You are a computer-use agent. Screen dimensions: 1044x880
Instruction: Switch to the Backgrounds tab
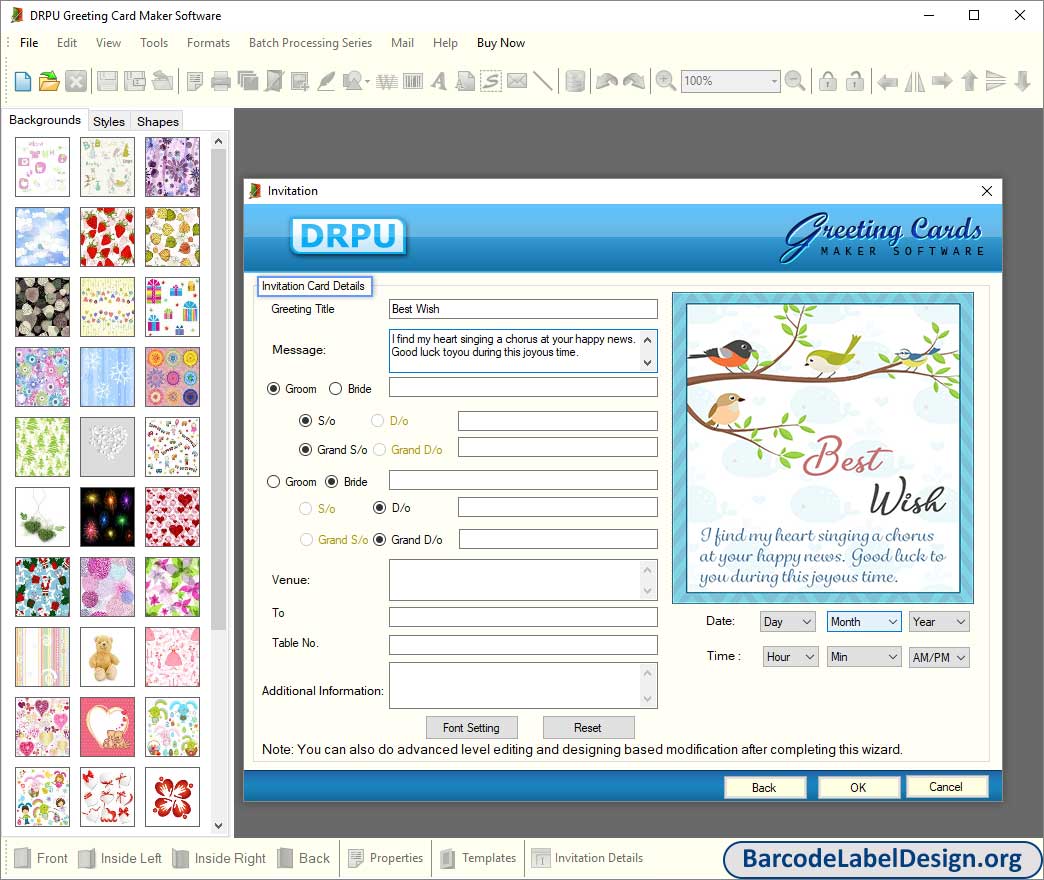(x=45, y=120)
